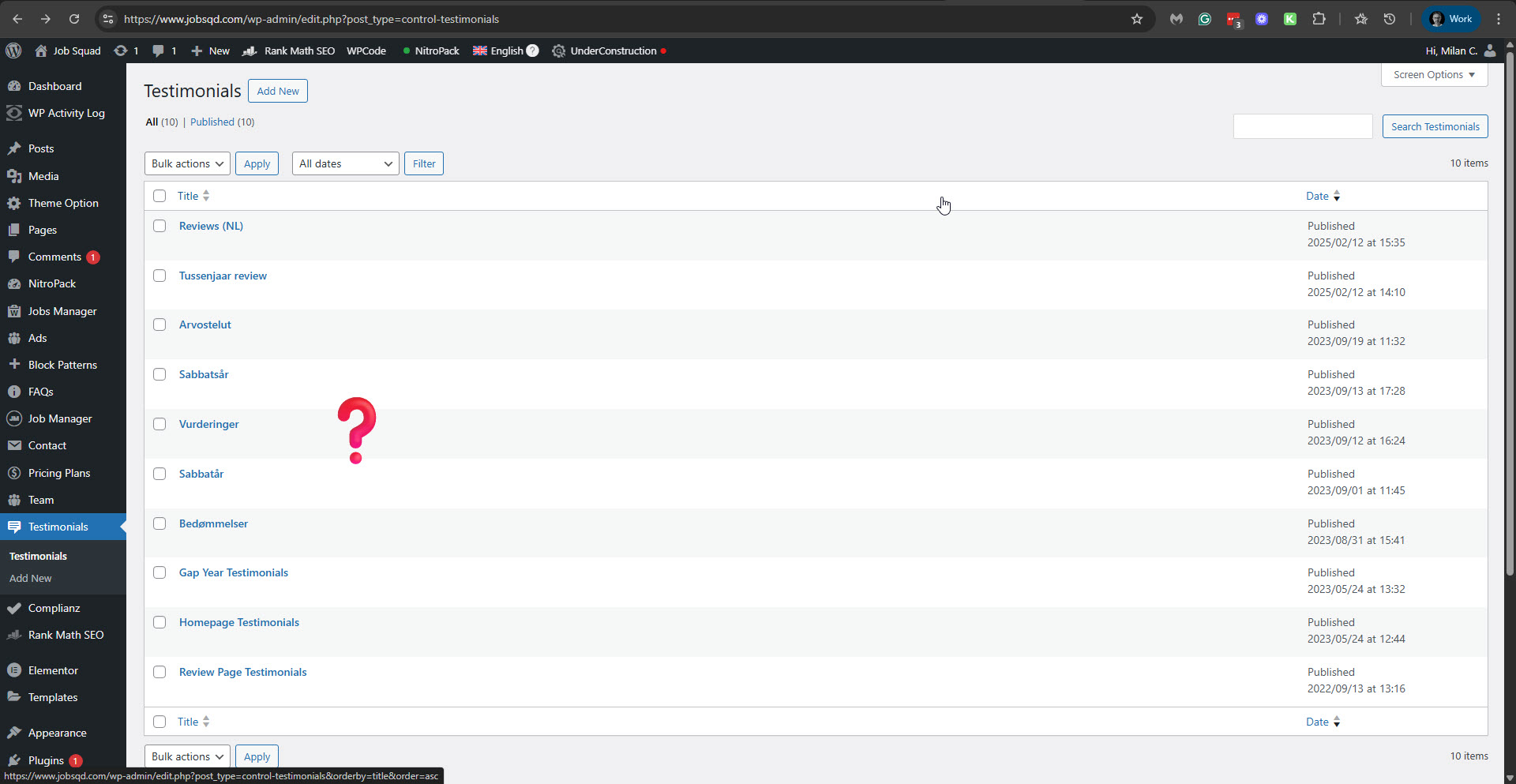Check the Bedømmelser row checkbox
1516x784 pixels.
[159, 523]
